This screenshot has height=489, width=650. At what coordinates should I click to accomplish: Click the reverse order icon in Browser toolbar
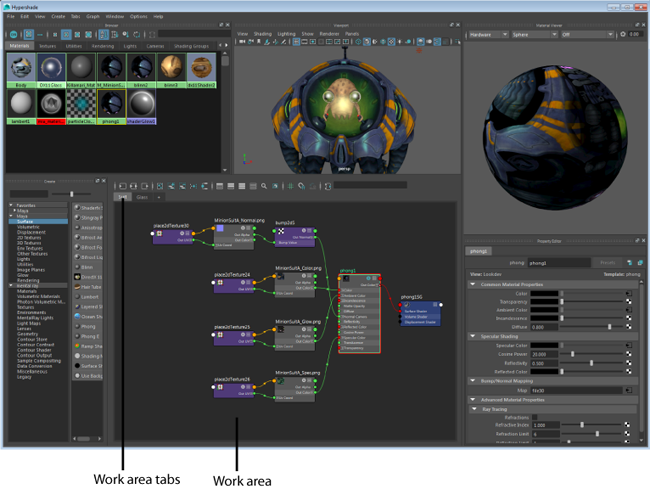point(136,34)
